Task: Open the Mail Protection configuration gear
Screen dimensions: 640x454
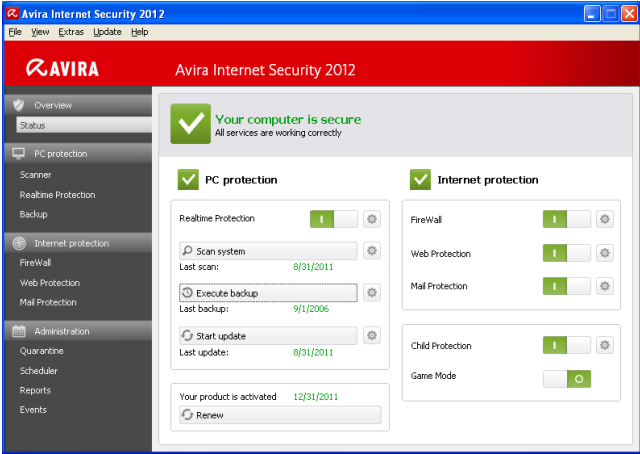Action: click(x=604, y=286)
